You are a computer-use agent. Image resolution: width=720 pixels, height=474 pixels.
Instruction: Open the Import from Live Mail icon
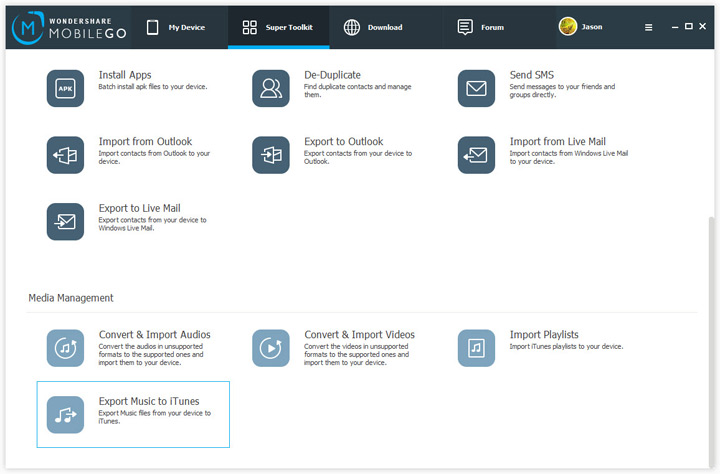point(476,155)
